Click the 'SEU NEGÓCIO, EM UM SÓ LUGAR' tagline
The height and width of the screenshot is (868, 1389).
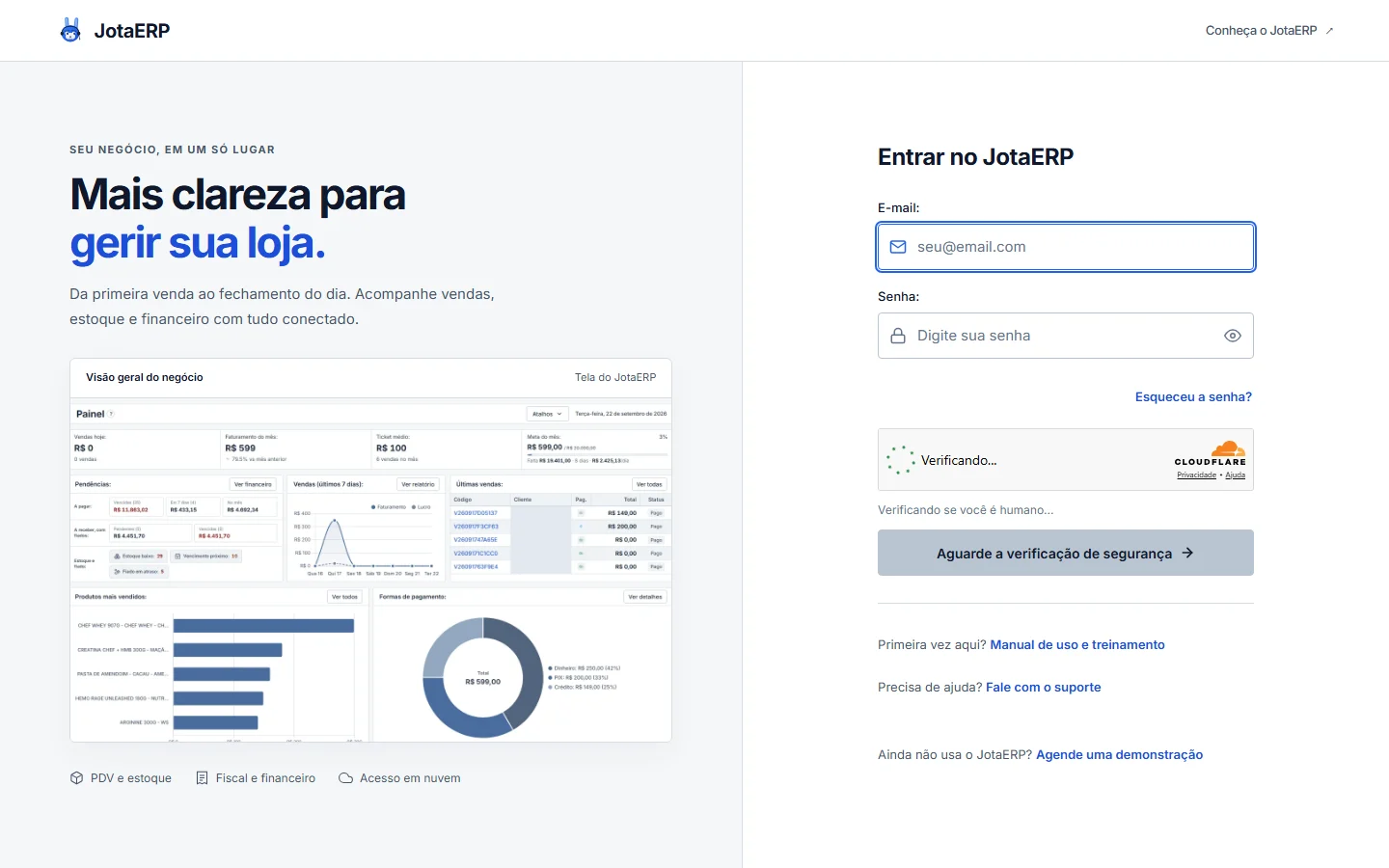point(172,149)
